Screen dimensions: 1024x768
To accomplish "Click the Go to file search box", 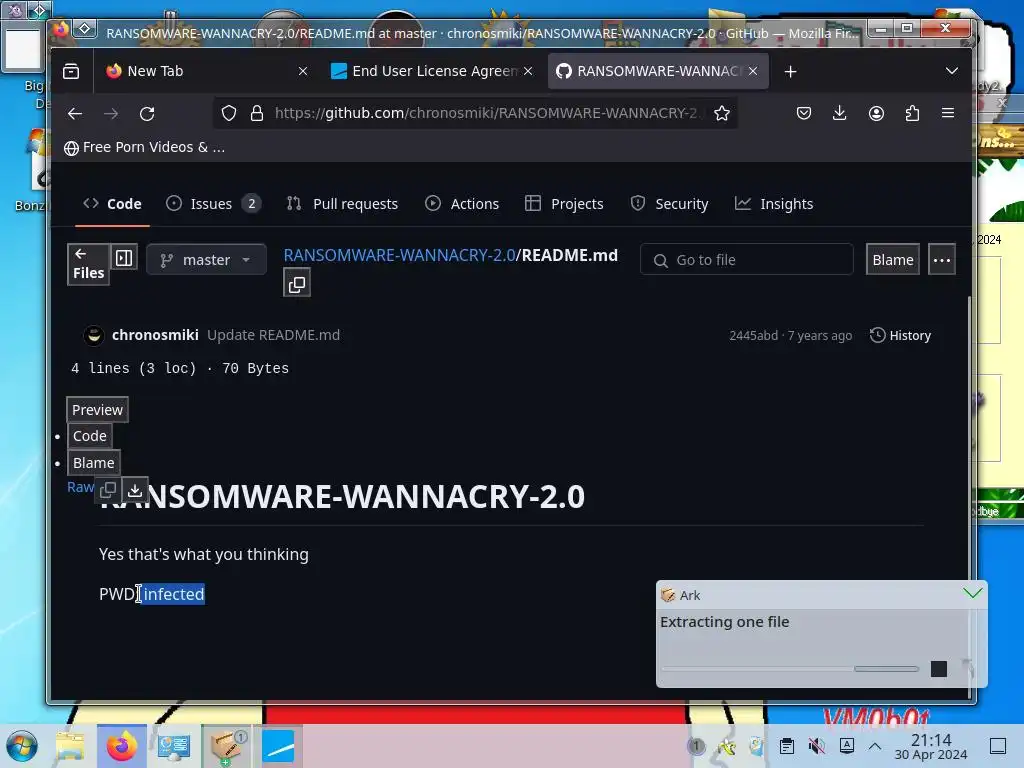I will click(747, 260).
